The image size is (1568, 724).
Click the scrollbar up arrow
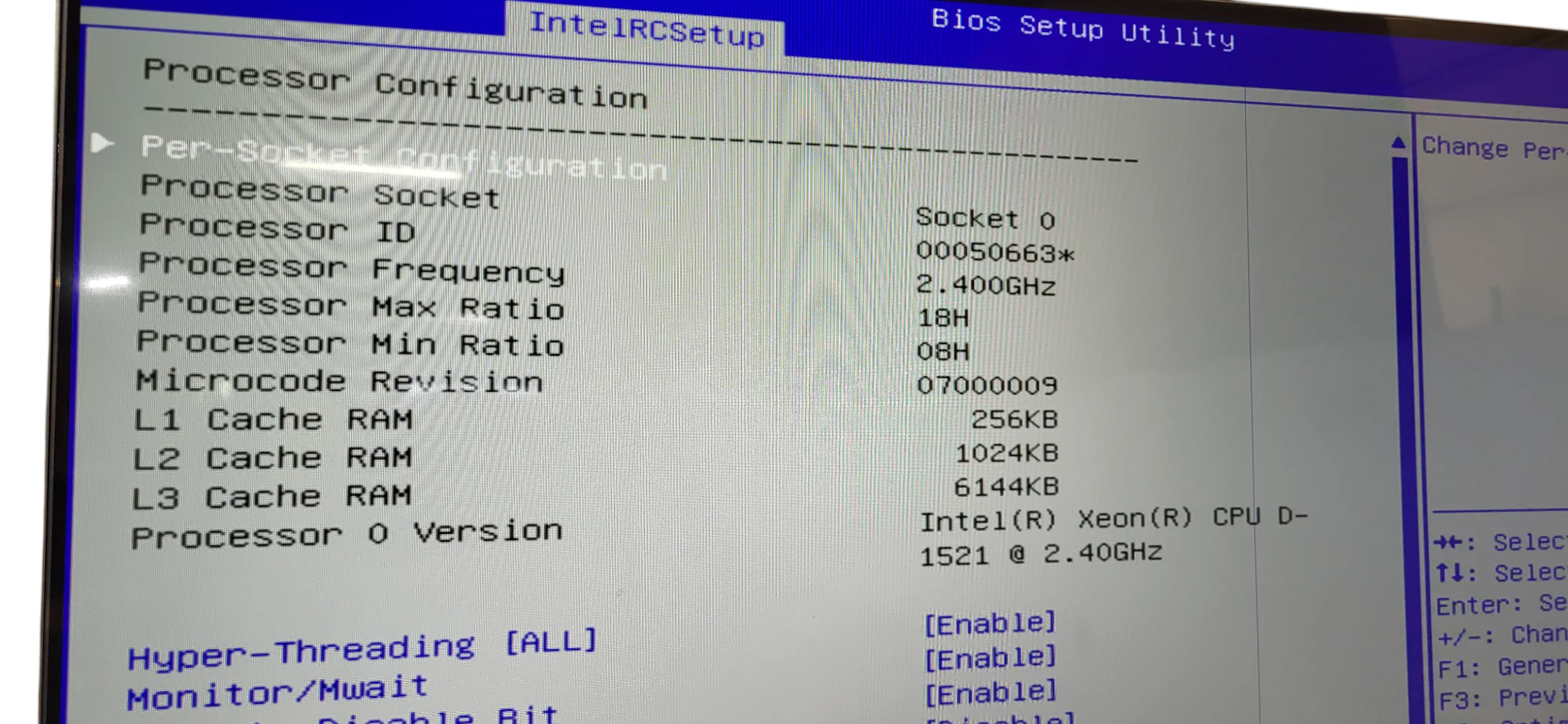pyautogui.click(x=1398, y=142)
